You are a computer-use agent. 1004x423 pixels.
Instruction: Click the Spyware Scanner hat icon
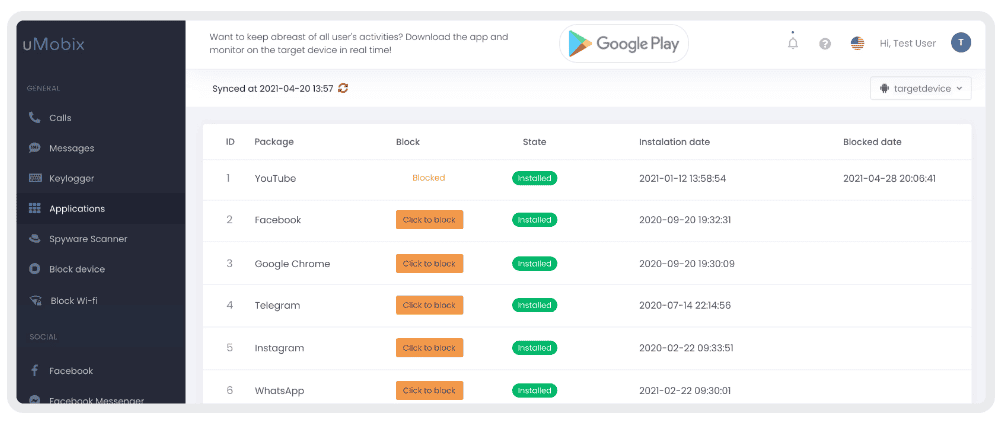[35, 239]
